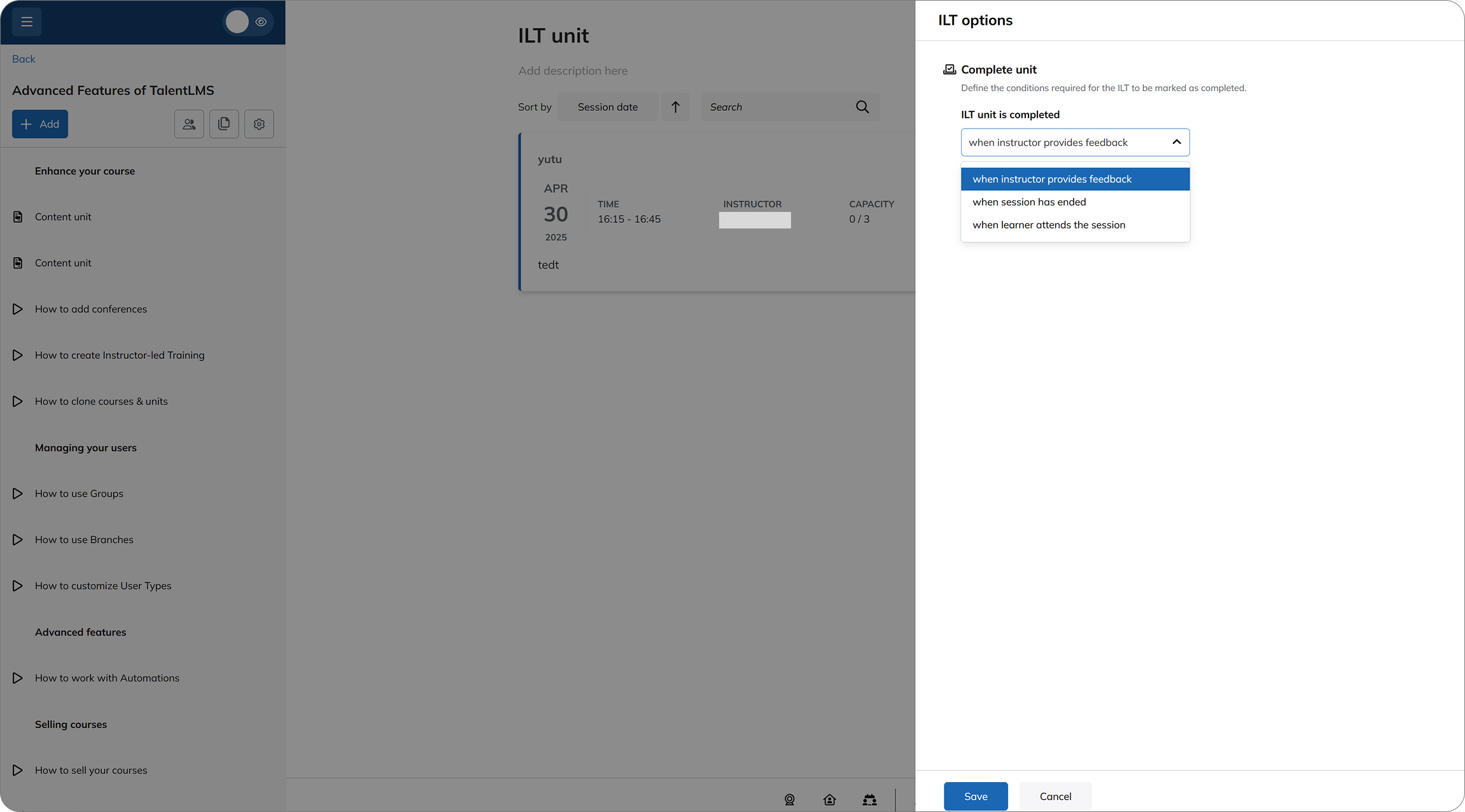Select the Selling courses section heading
The width and height of the screenshot is (1465, 812).
pos(71,725)
